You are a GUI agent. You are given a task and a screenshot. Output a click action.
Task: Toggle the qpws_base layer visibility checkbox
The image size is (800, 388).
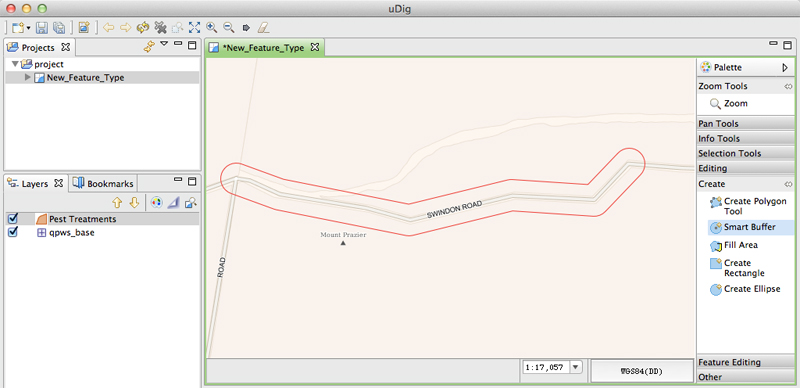tap(13, 232)
